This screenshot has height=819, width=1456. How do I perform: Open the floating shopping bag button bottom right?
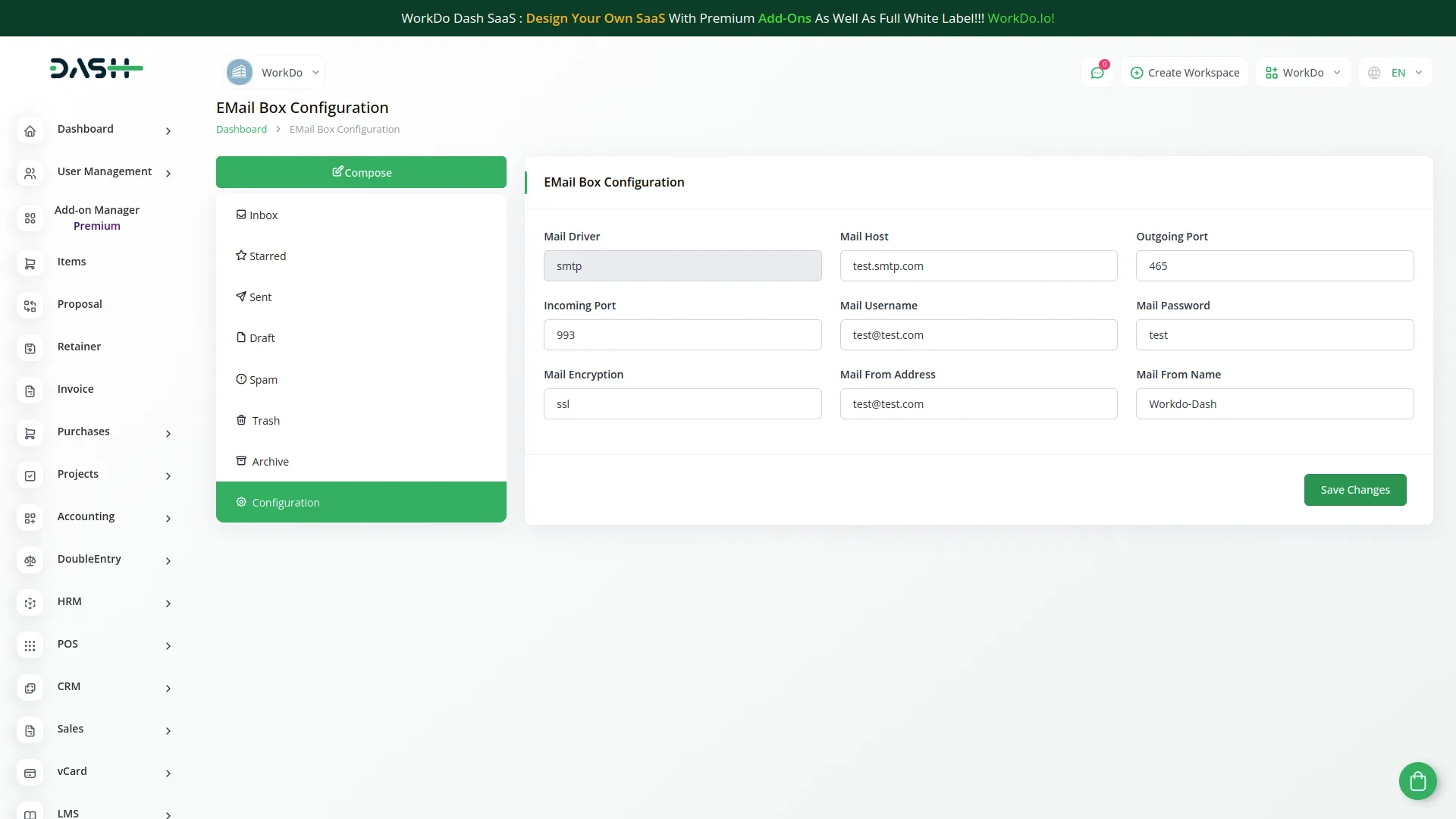point(1417,780)
